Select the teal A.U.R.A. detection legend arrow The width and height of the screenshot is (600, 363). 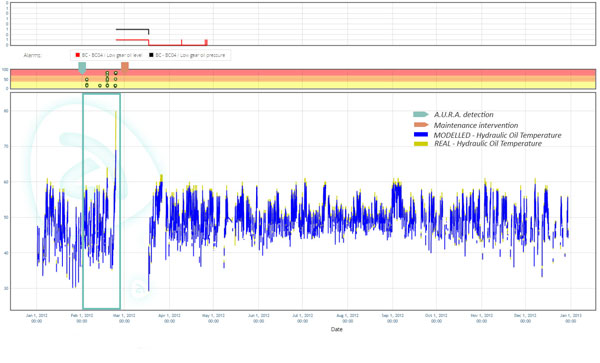421,114
